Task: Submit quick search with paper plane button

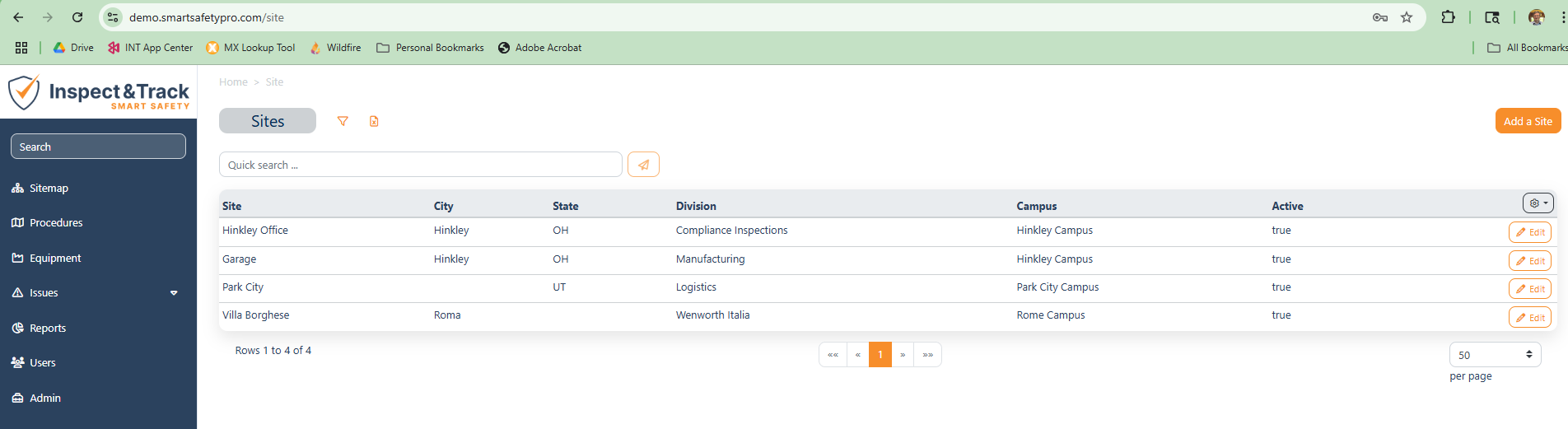Action: pos(643,165)
